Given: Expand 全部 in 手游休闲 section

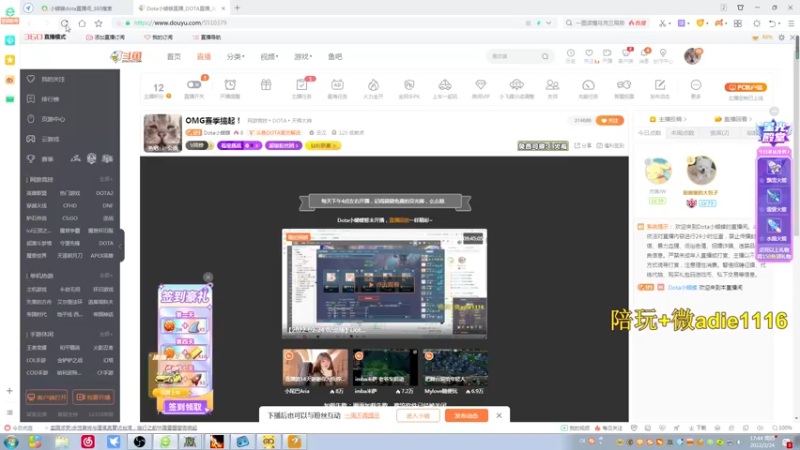Looking at the screenshot, I should [106, 334].
